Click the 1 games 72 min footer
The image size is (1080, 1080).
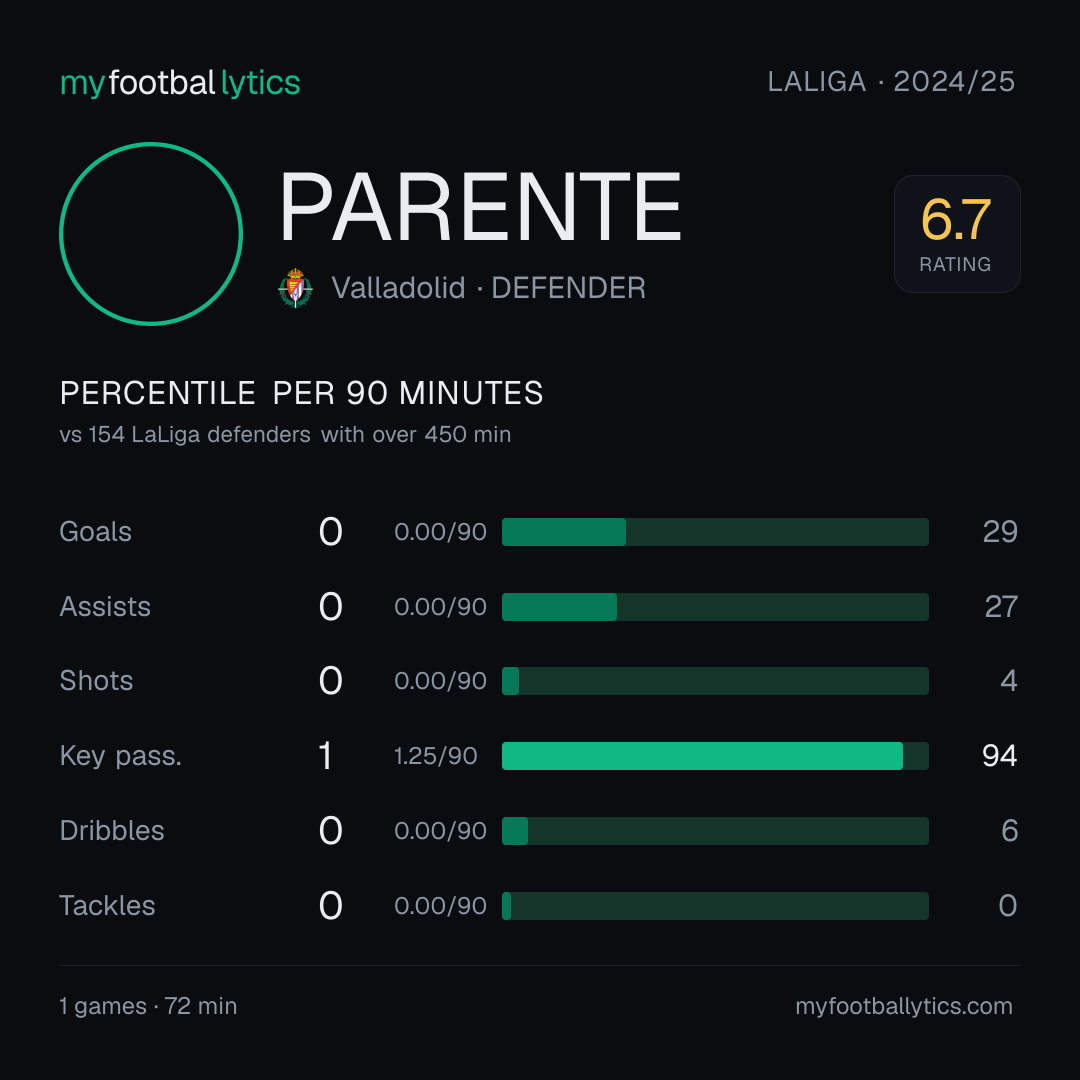point(148,1006)
